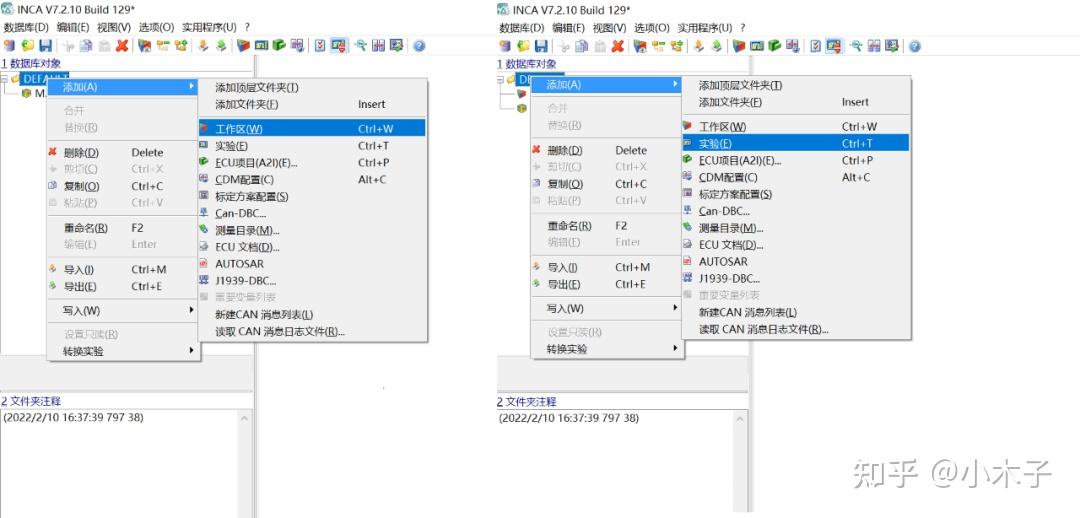The image size is (1080, 518).
Task: Select Can-DBC... in right window submenu
Action: tap(796, 211)
